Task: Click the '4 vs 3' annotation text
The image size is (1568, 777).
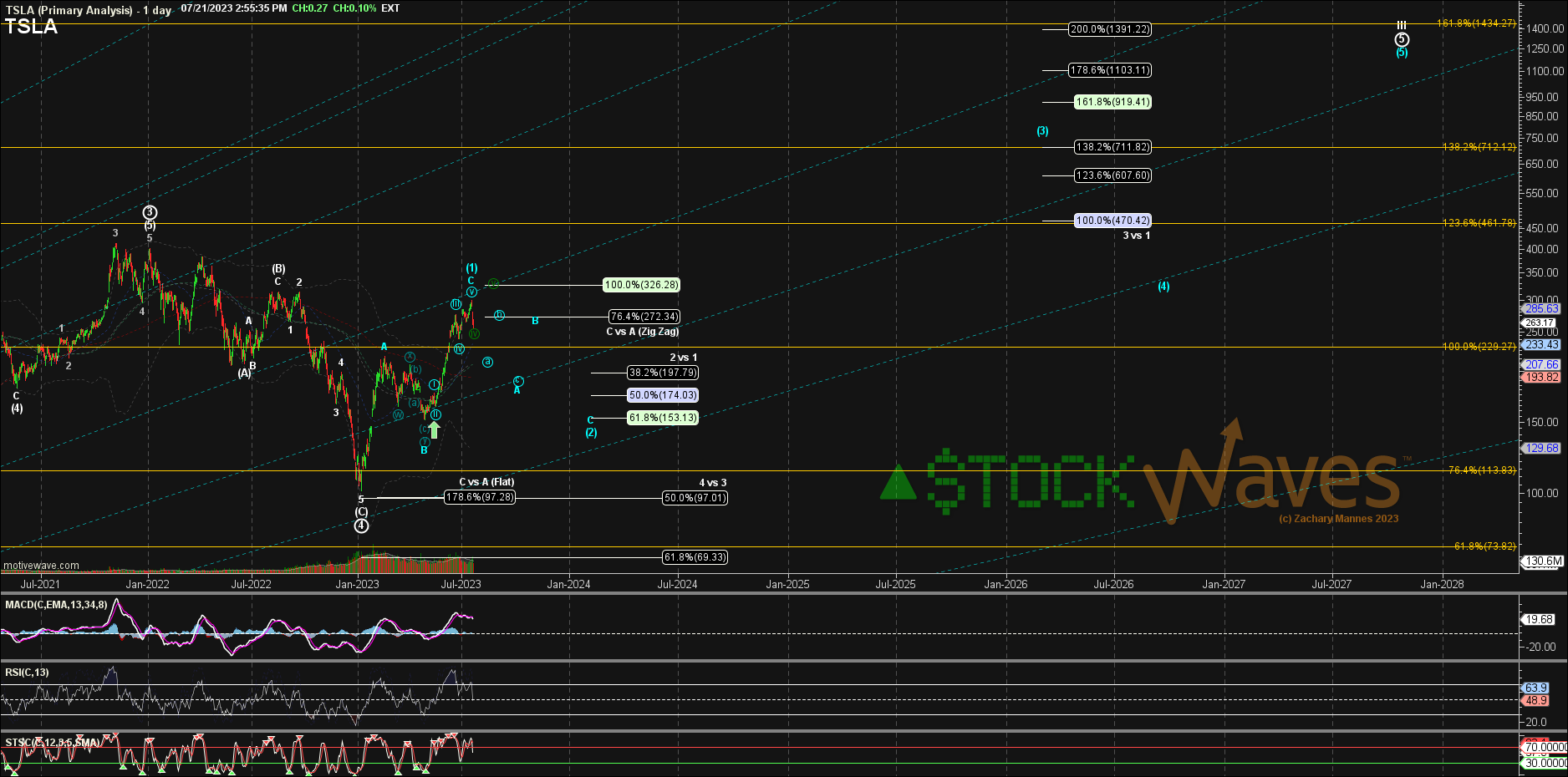Action: (713, 483)
